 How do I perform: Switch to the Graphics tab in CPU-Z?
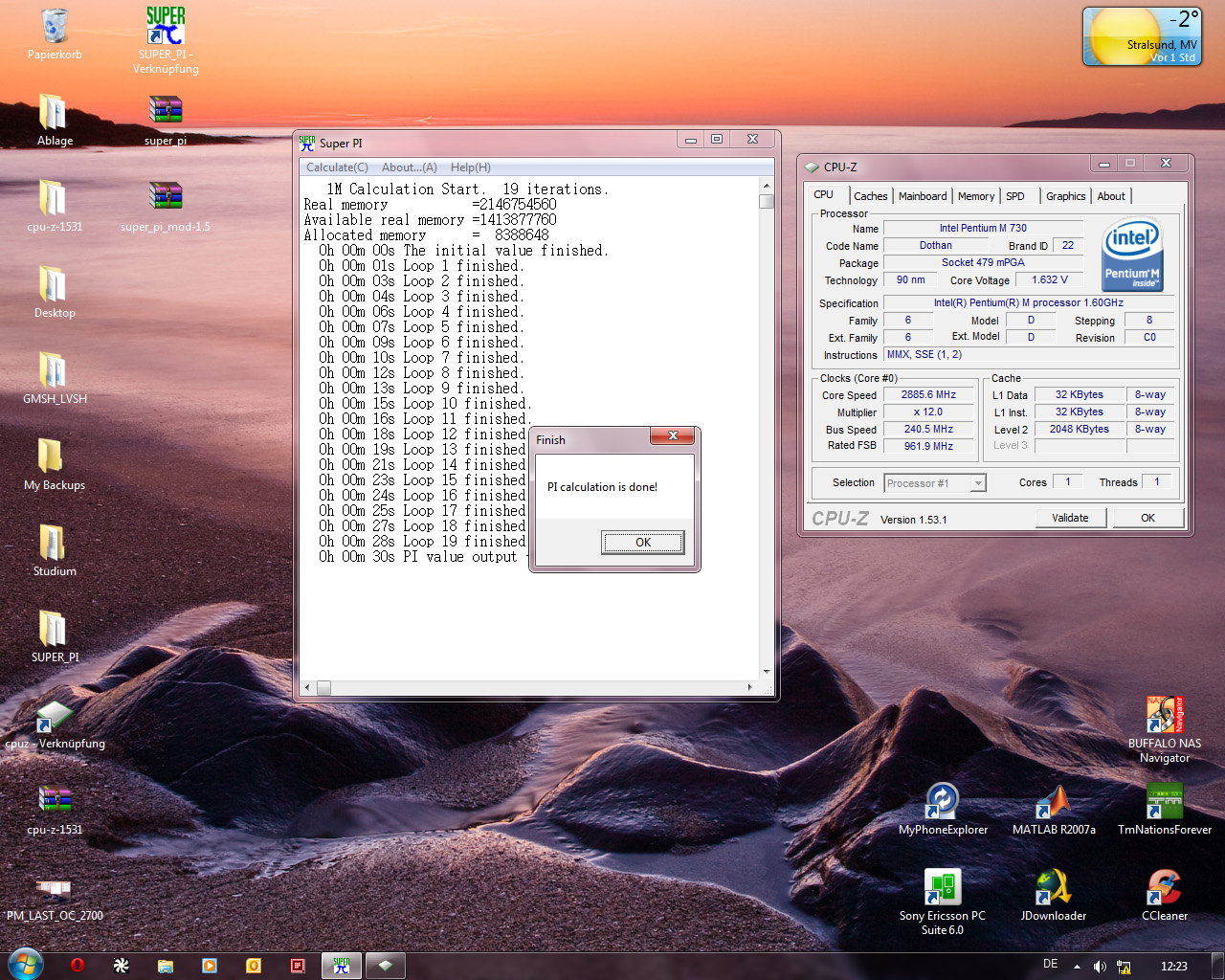click(1065, 196)
